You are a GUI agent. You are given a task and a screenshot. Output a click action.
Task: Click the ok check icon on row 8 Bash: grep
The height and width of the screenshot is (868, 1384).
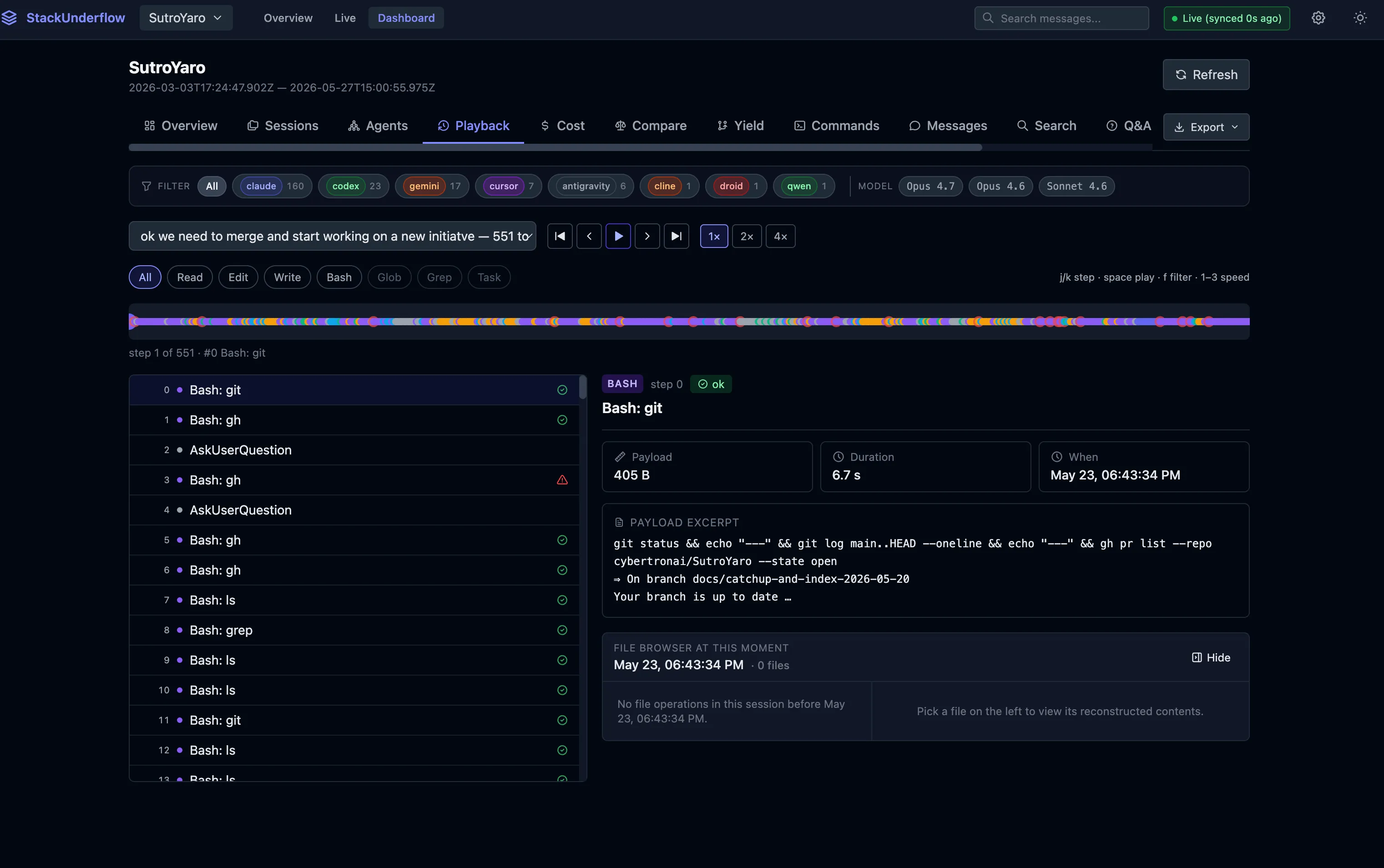tap(562, 631)
